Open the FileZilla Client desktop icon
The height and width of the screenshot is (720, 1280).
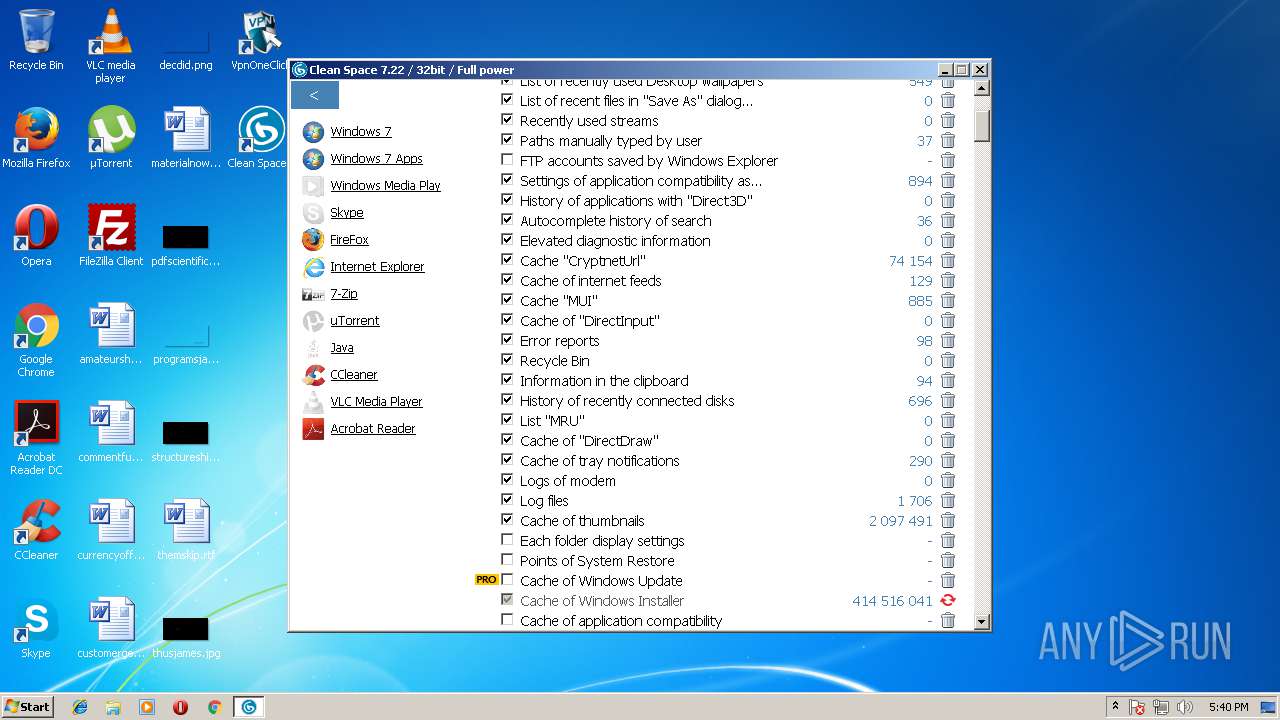click(111, 236)
